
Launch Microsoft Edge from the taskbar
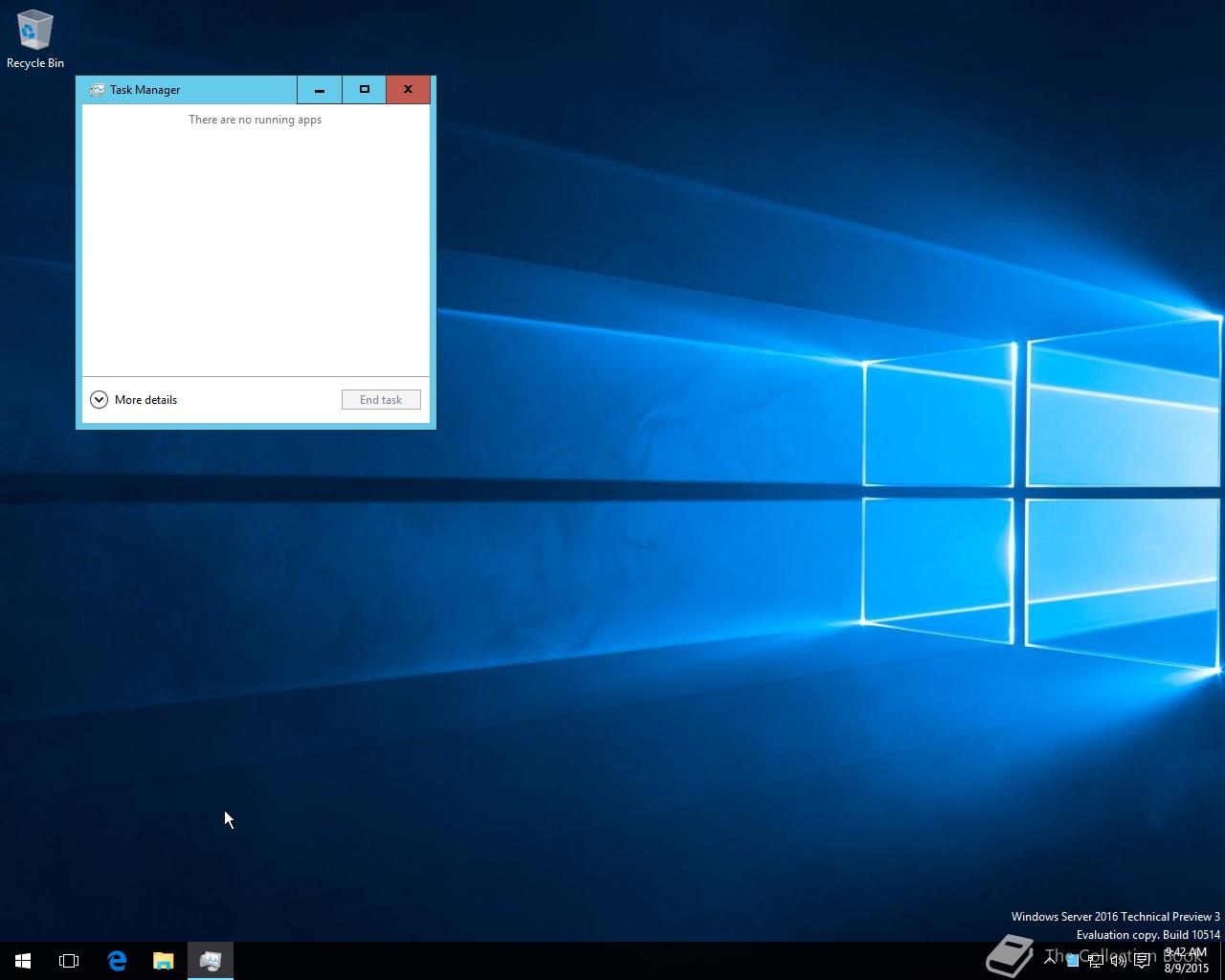pos(117,960)
